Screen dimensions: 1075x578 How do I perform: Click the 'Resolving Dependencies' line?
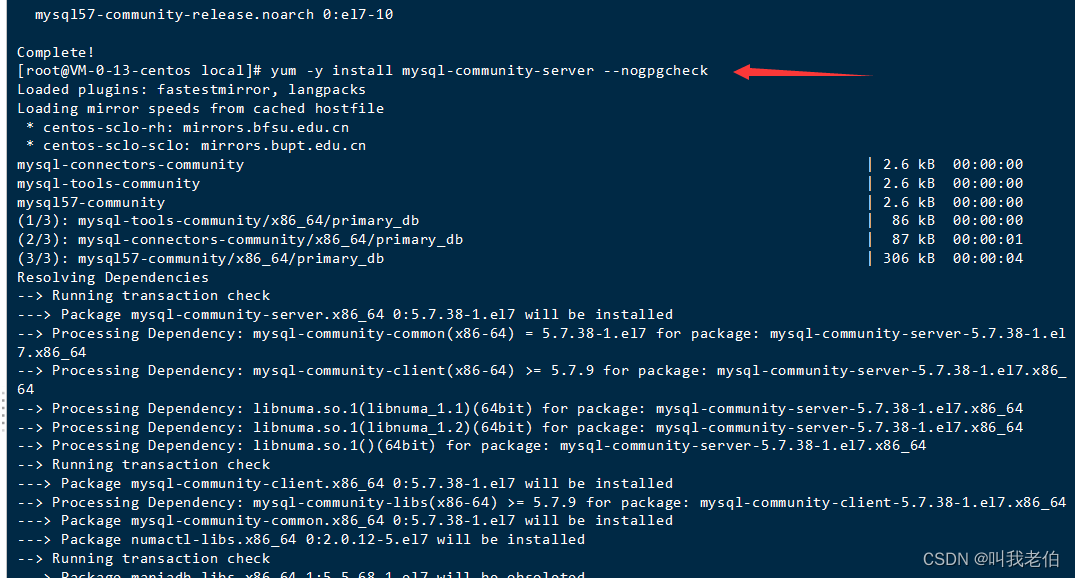[113, 277]
